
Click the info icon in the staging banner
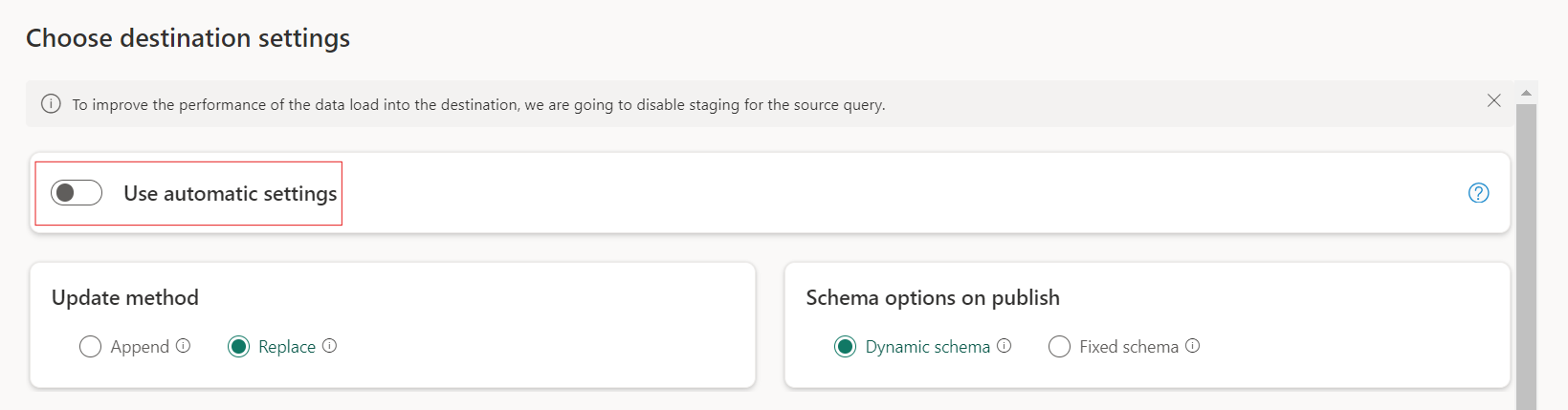[x=51, y=104]
